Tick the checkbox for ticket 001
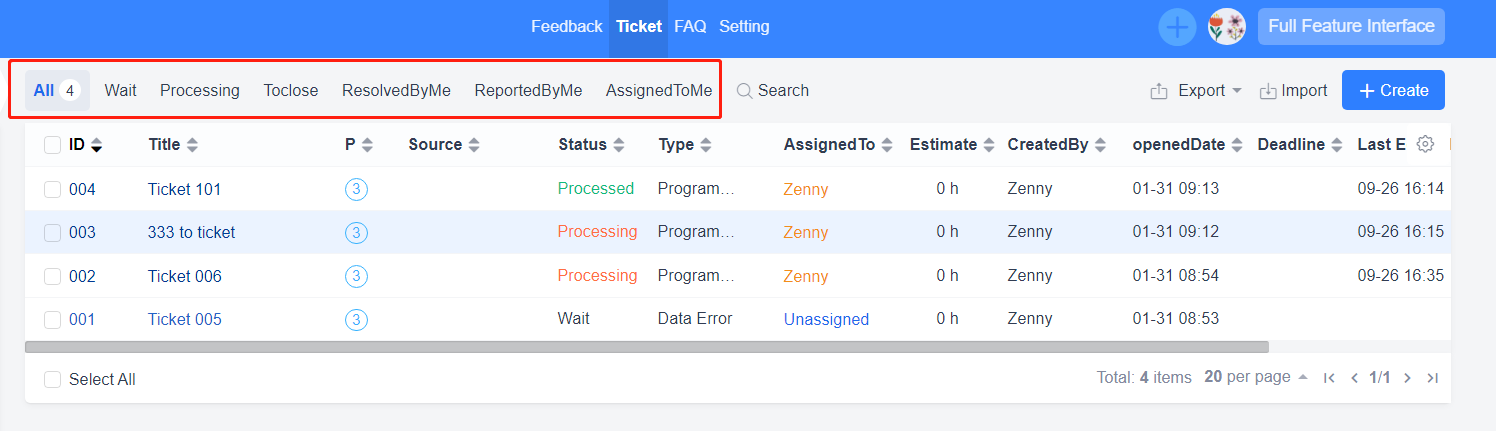The image size is (1496, 431). (x=53, y=320)
